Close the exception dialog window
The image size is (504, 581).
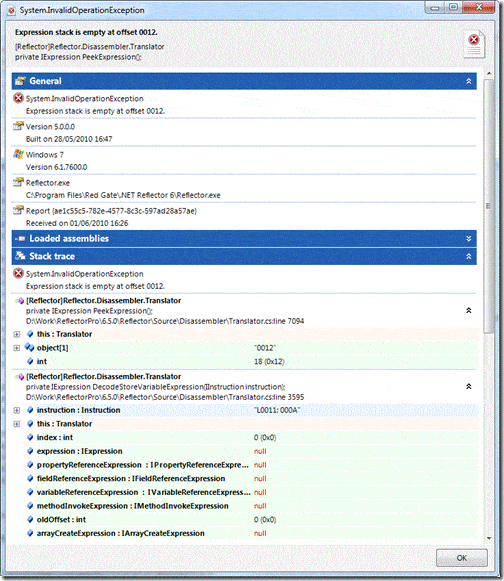[478, 7]
